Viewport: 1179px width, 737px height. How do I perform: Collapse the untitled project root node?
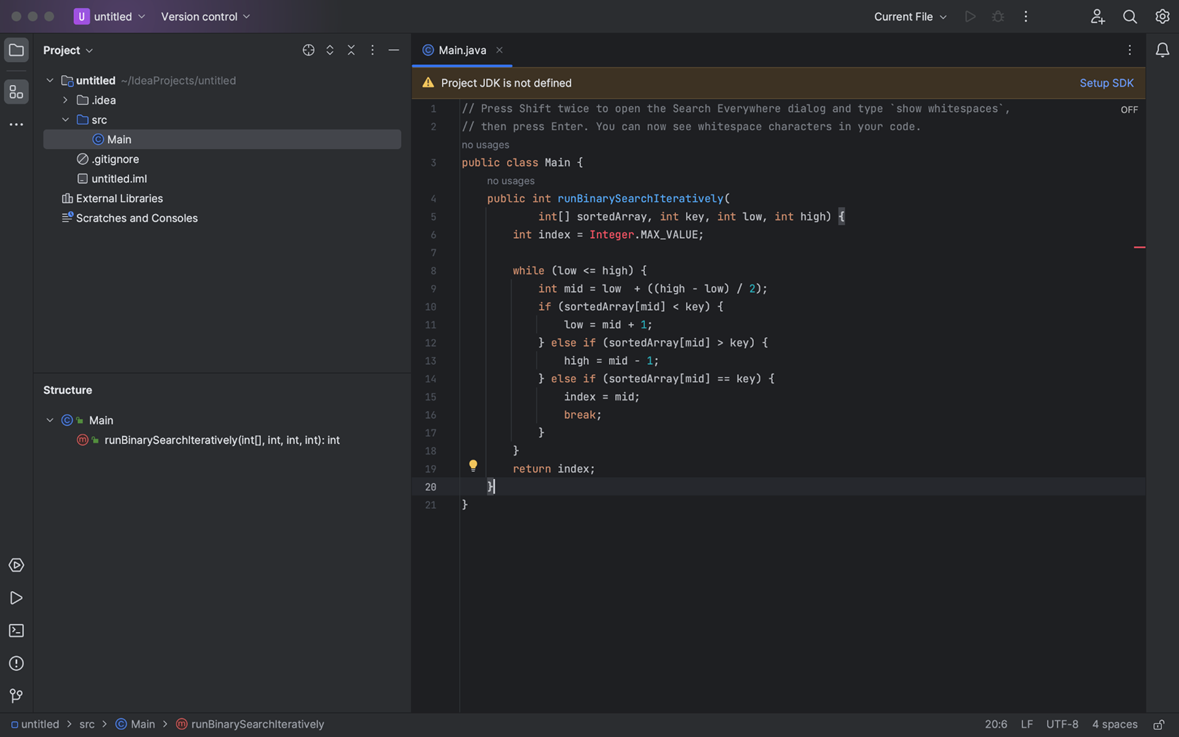click(x=50, y=80)
